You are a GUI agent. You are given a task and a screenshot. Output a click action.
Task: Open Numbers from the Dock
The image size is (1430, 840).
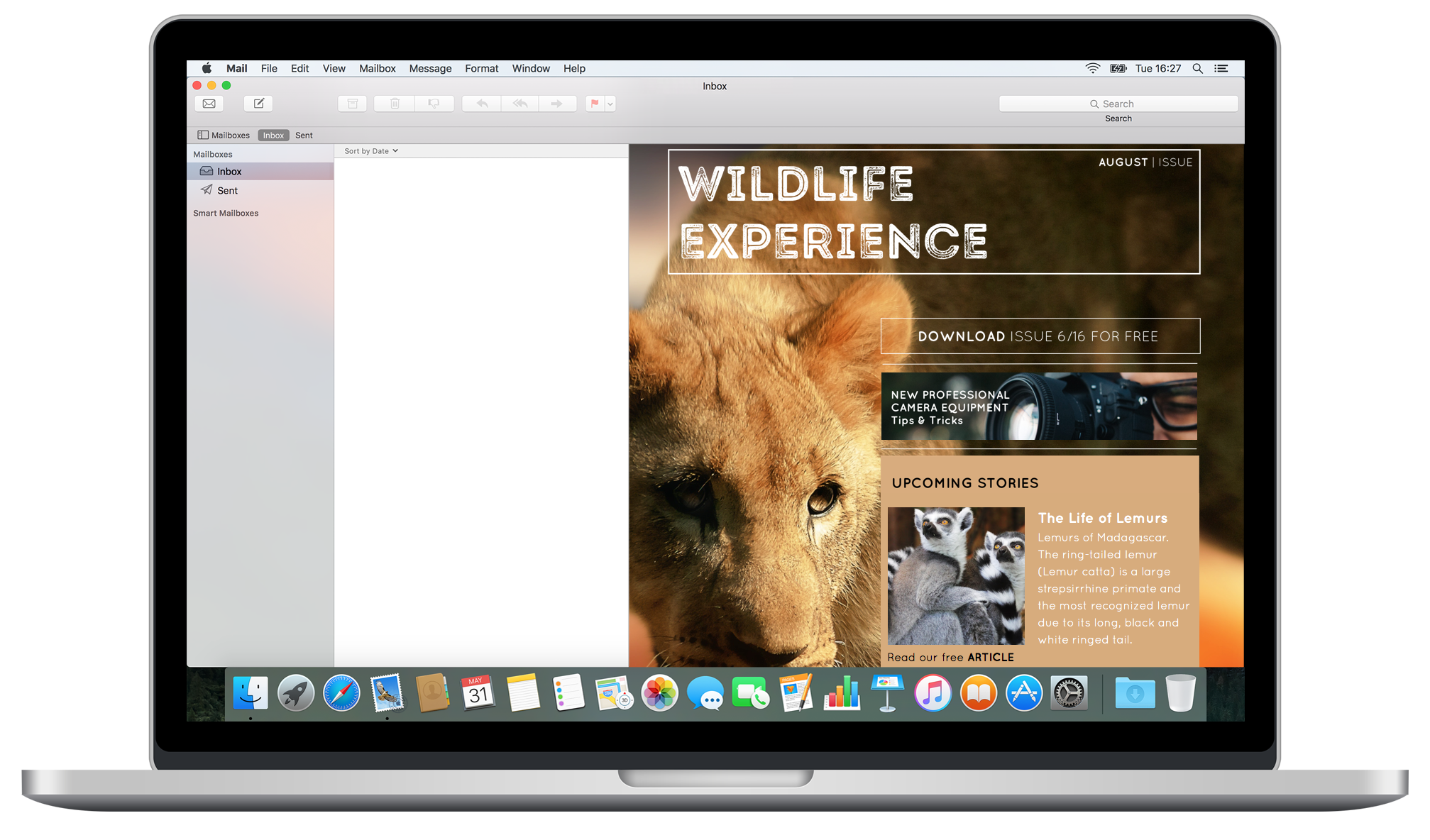pyautogui.click(x=842, y=692)
